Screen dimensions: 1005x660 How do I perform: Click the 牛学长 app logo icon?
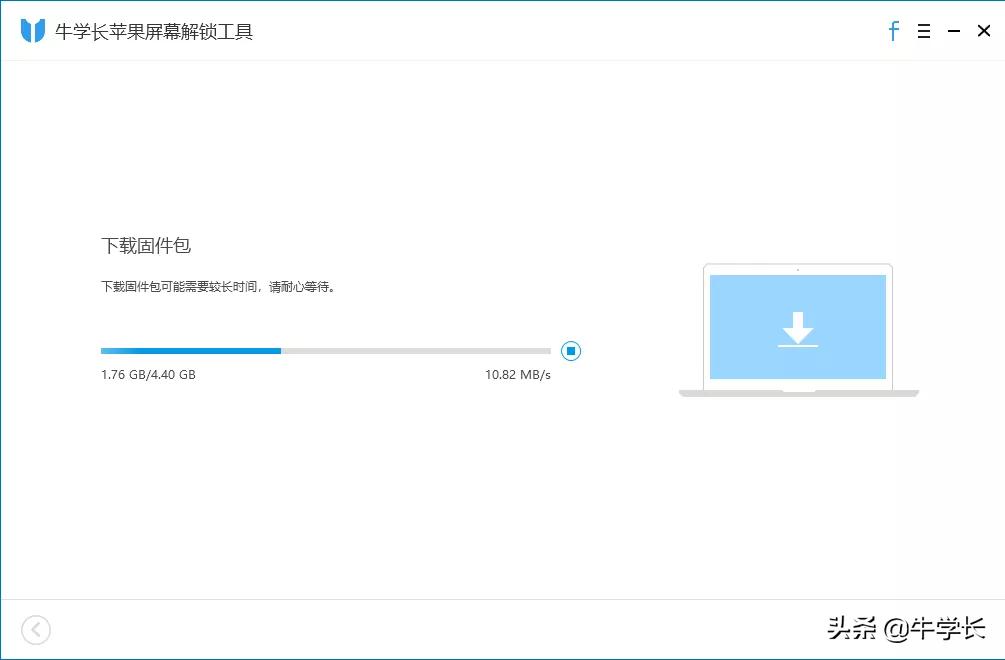33,30
